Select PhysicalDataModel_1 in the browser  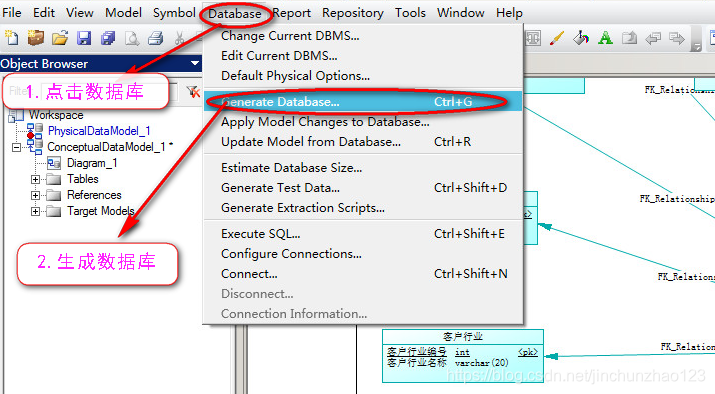point(99,131)
